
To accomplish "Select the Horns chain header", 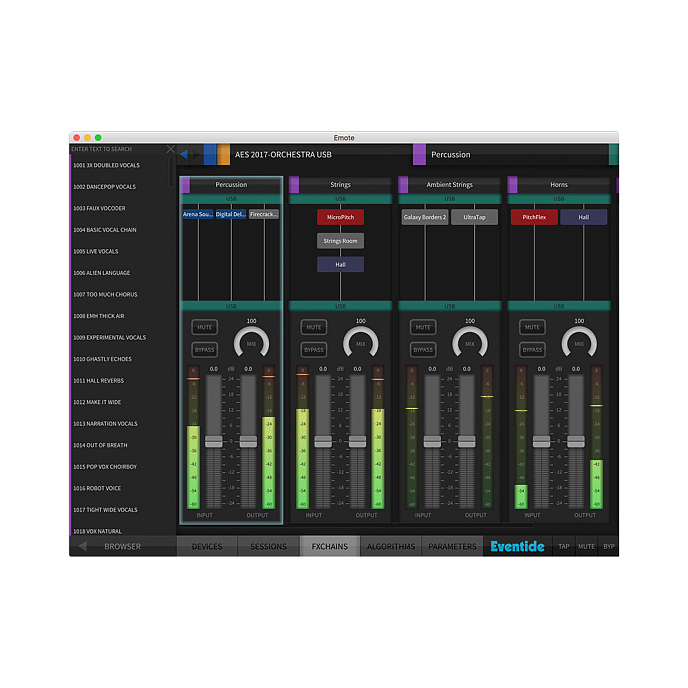I will click(x=559, y=185).
